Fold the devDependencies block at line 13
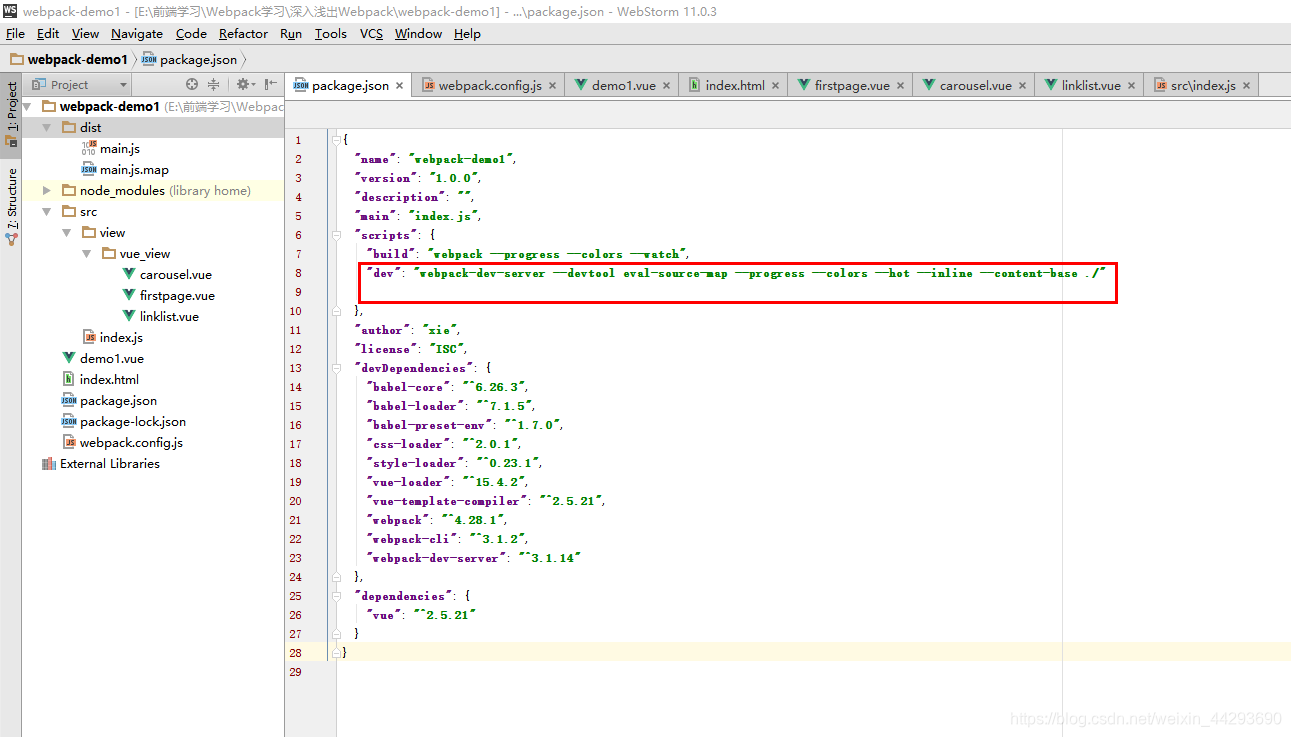The width and height of the screenshot is (1291, 737). coord(336,368)
